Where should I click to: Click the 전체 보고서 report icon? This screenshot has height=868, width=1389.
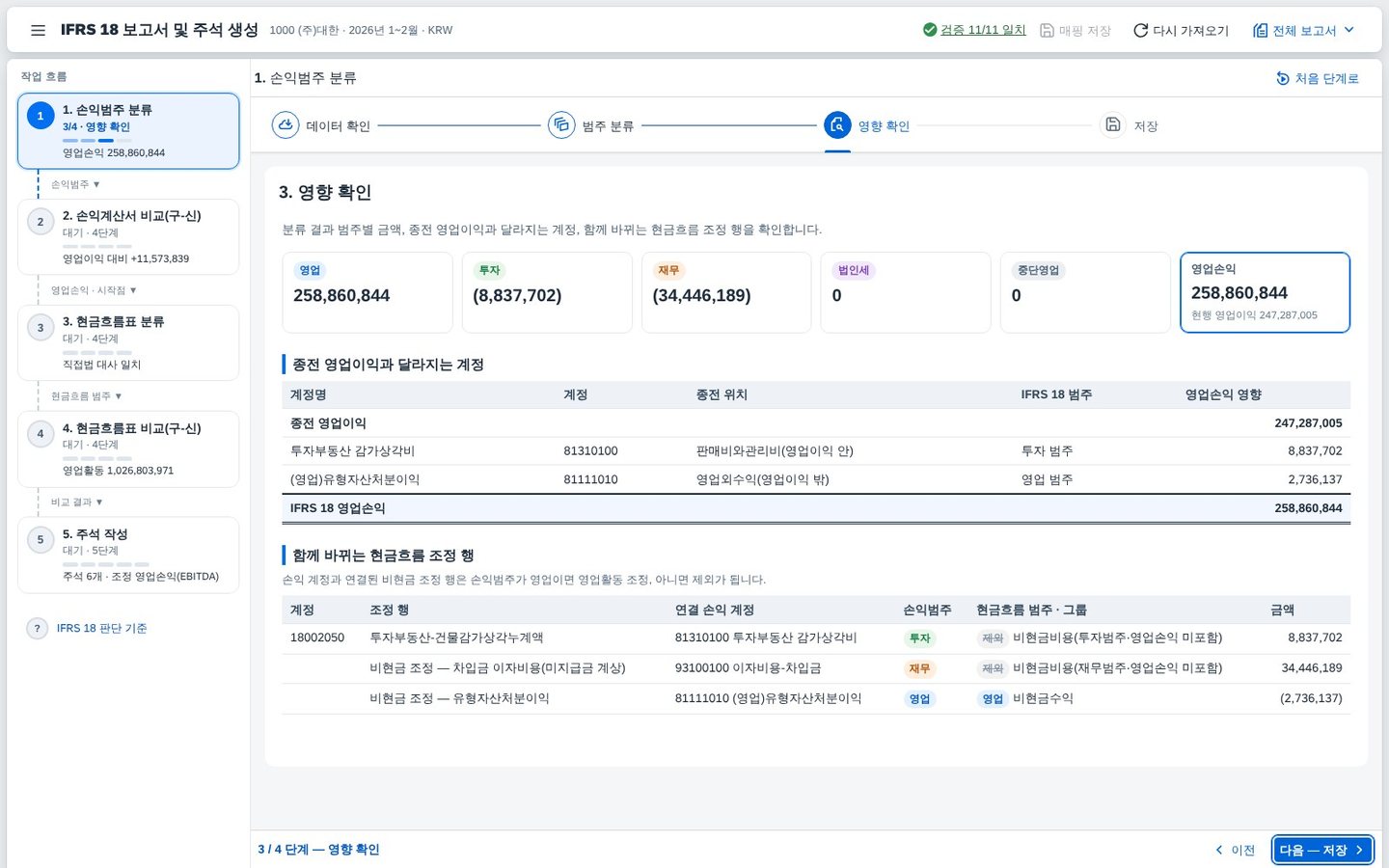pyautogui.click(x=1260, y=30)
